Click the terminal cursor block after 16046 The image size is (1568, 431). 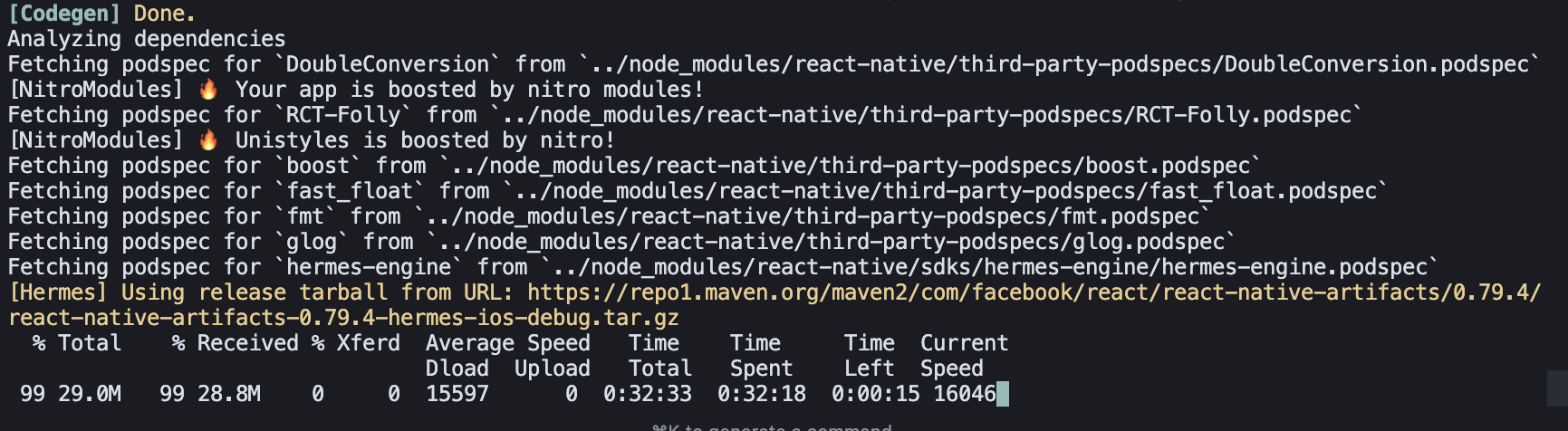[x=1003, y=394]
